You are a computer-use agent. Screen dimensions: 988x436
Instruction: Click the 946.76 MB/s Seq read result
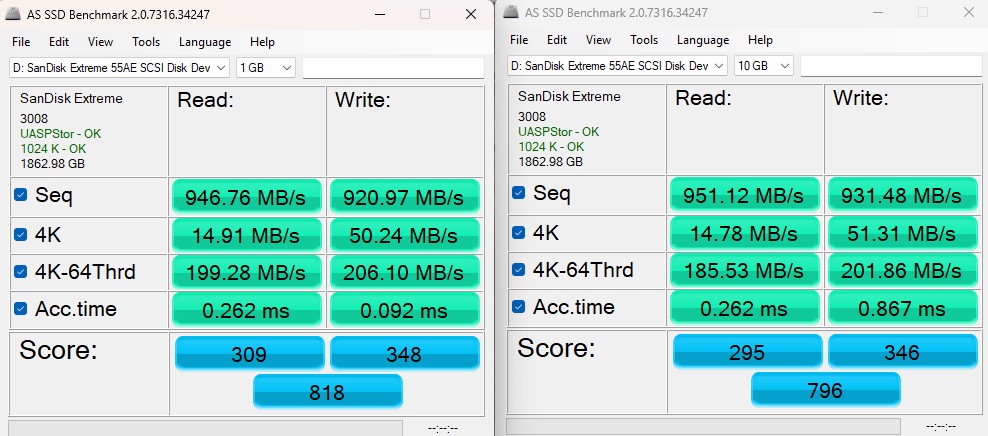tap(247, 198)
